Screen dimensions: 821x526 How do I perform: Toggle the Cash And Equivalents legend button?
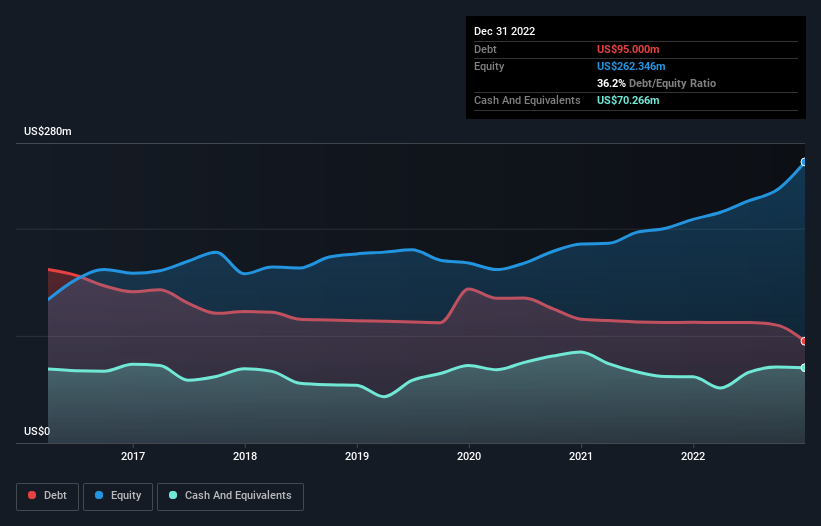230,496
